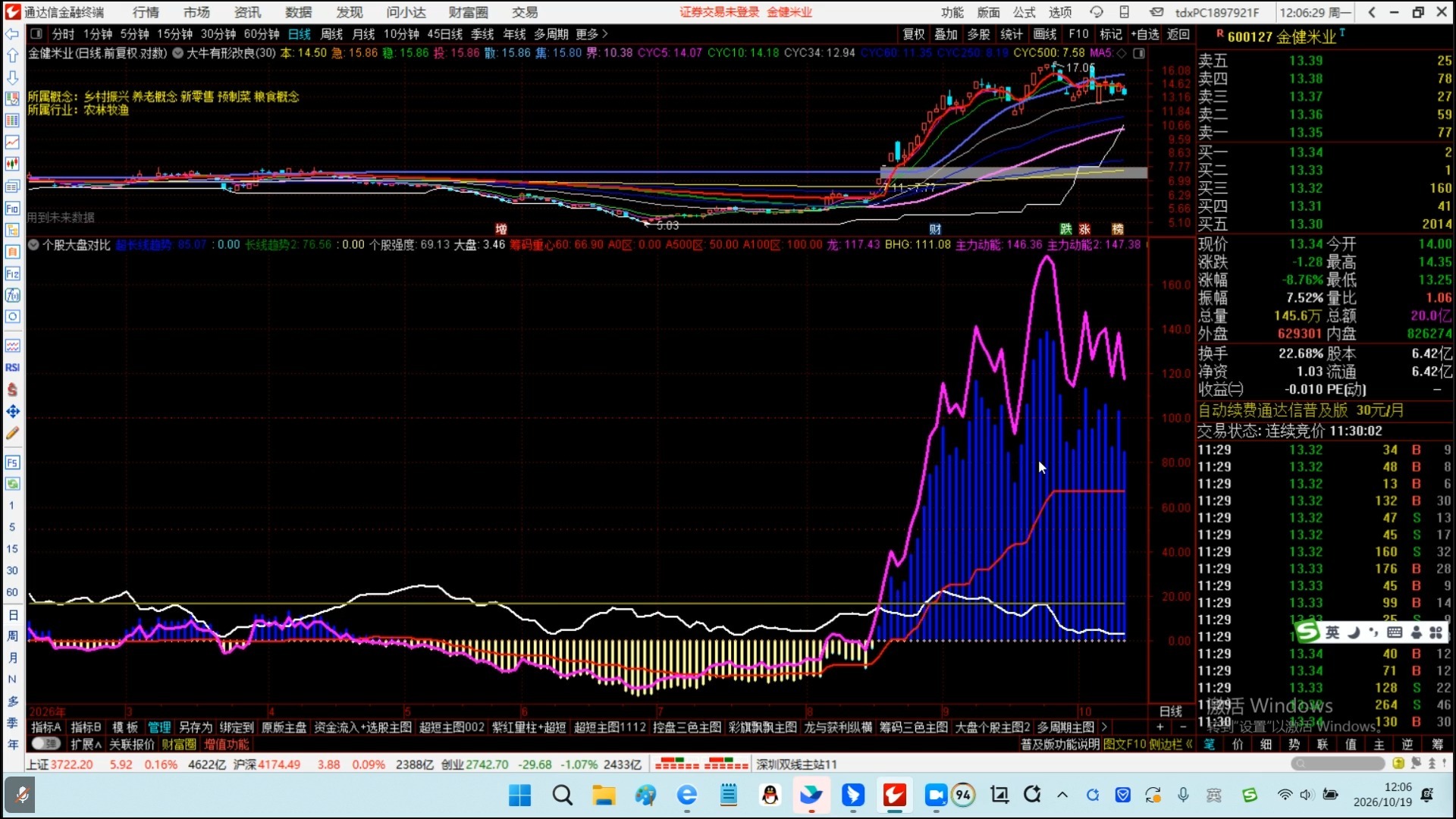Open the mail envelope icon in title bar
Image resolution: width=1456 pixels, height=819 pixels.
click(1156, 12)
